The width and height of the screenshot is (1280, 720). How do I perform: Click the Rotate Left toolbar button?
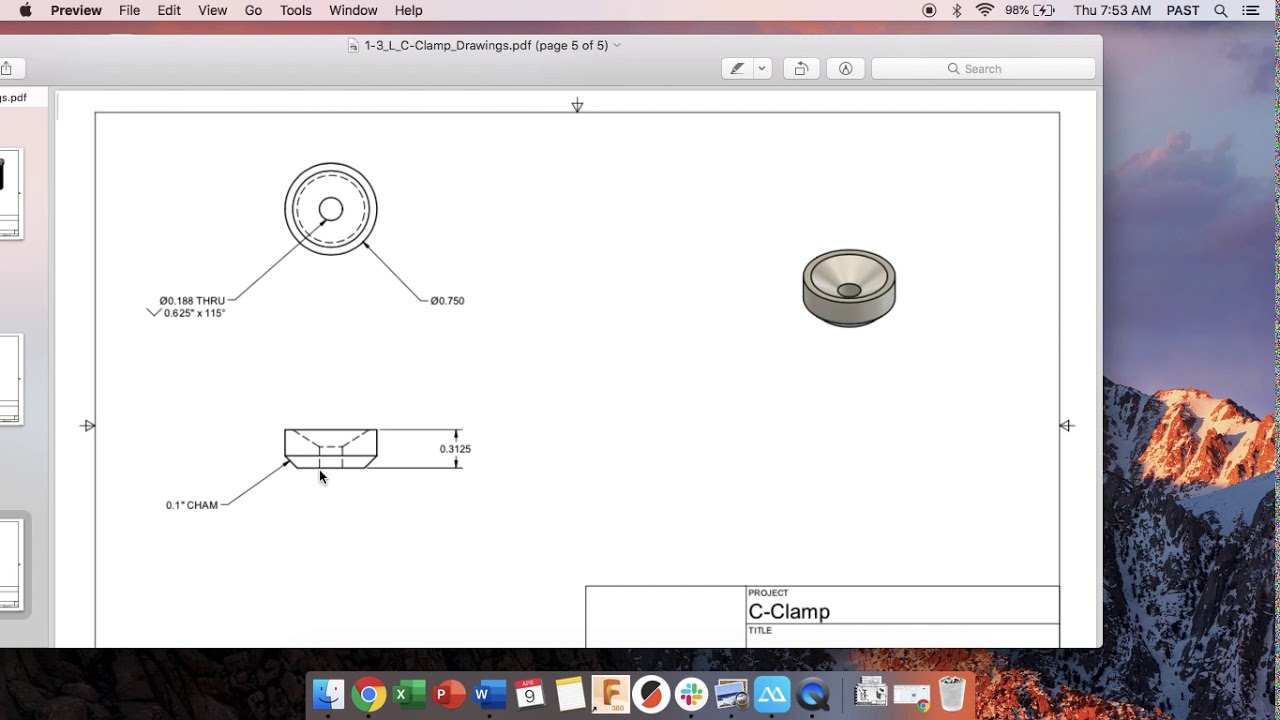click(x=801, y=69)
